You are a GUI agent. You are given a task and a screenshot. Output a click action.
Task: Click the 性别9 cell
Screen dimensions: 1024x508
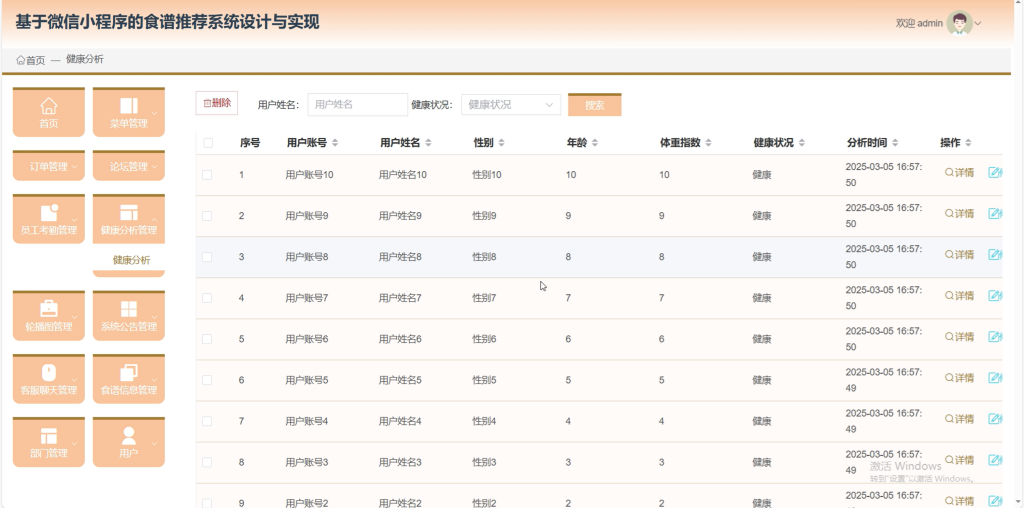pos(485,216)
